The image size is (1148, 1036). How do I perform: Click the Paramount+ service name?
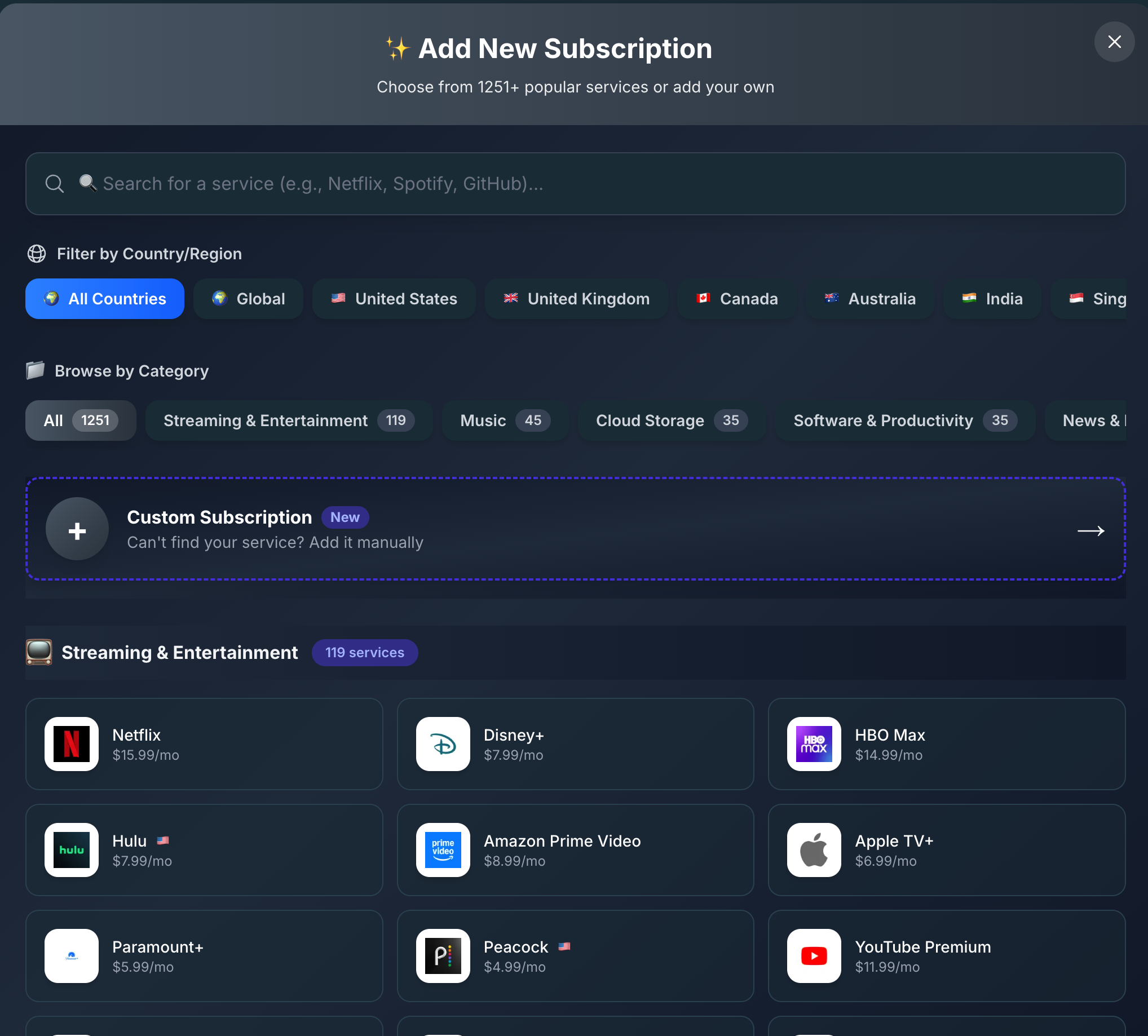[x=158, y=946]
